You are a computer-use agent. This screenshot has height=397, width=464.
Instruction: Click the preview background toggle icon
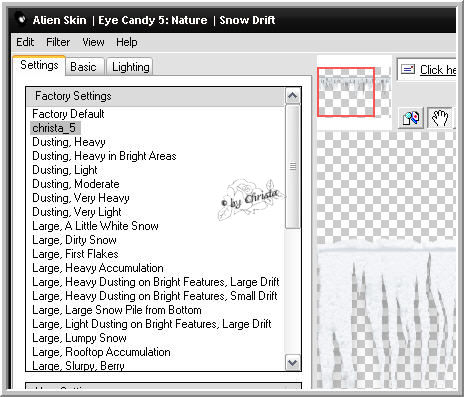coord(411,118)
